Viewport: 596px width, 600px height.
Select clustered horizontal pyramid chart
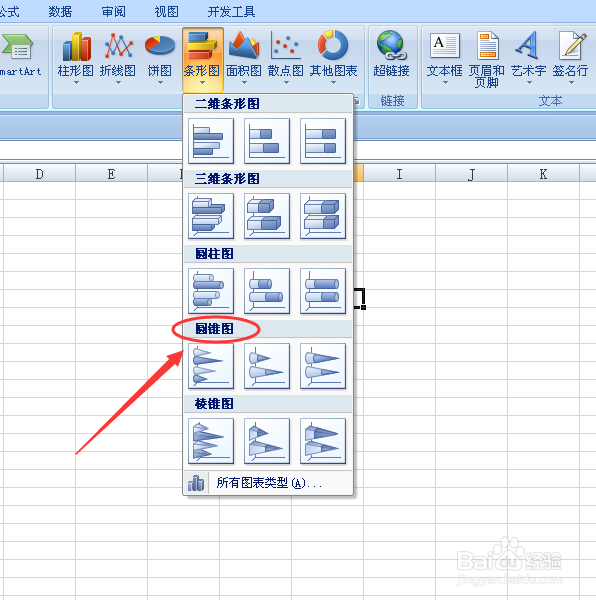click(x=211, y=441)
